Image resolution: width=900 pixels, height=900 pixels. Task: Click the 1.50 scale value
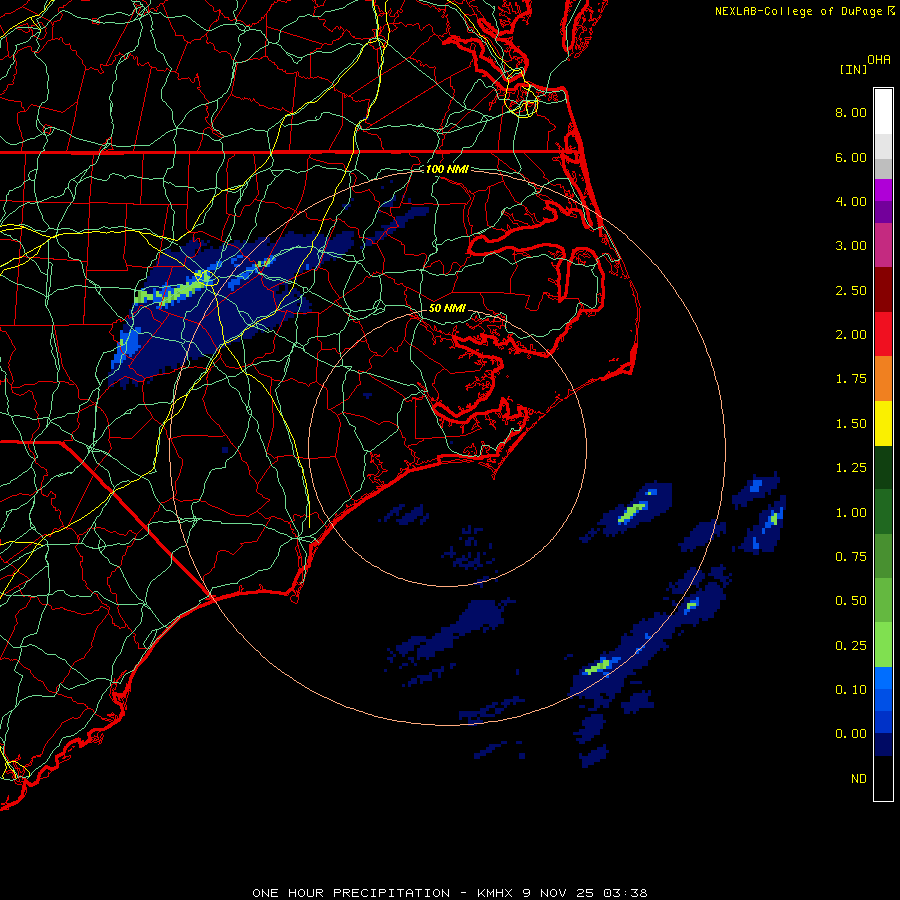click(x=851, y=424)
